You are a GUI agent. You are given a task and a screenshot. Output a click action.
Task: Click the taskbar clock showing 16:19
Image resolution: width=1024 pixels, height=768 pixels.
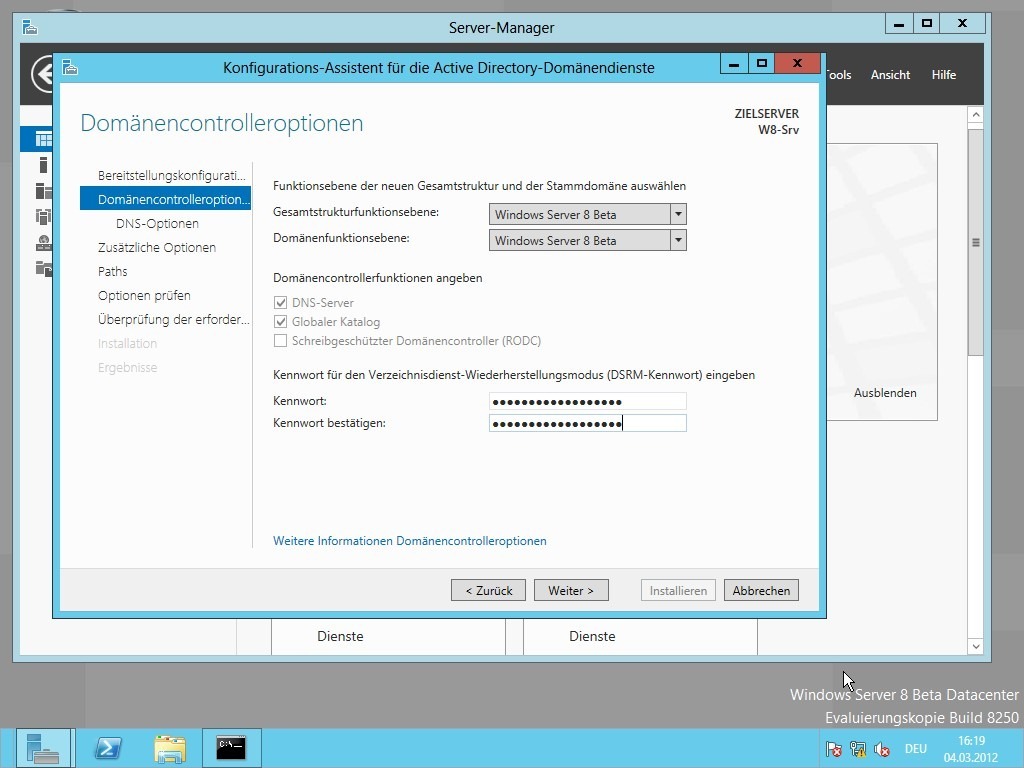(971, 749)
